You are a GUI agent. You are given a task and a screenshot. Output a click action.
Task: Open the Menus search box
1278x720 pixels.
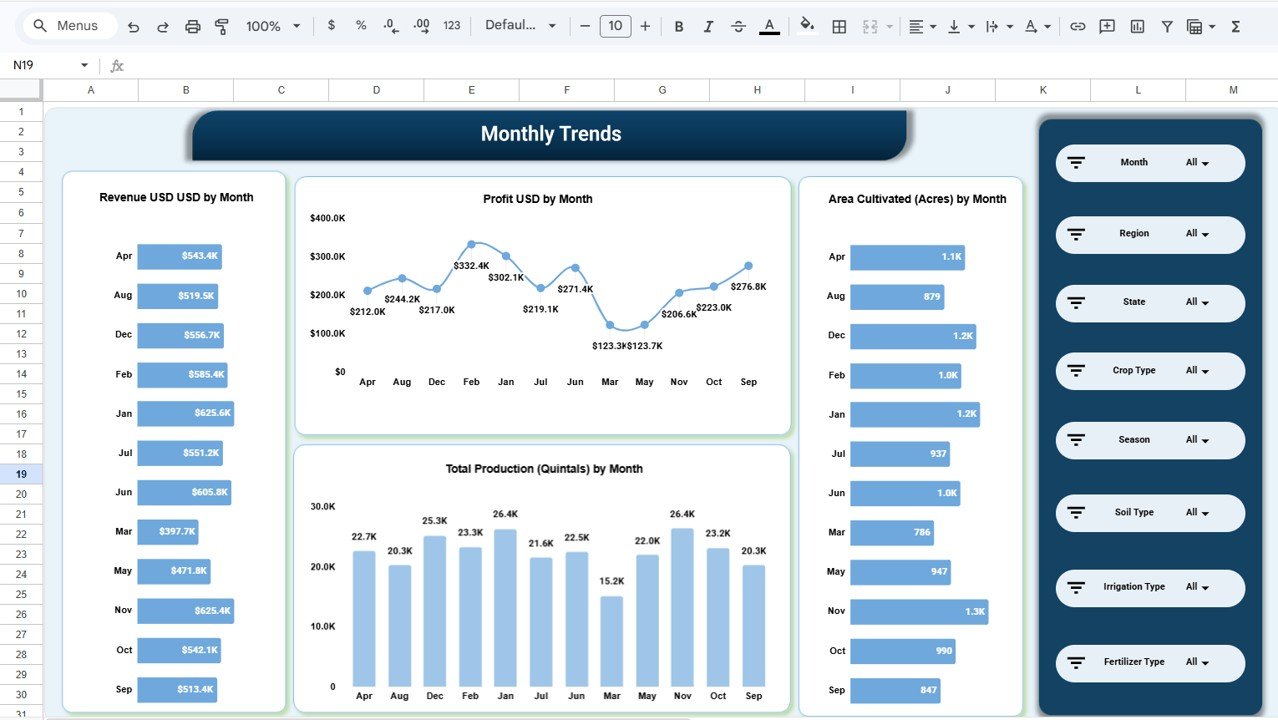pyautogui.click(x=68, y=25)
